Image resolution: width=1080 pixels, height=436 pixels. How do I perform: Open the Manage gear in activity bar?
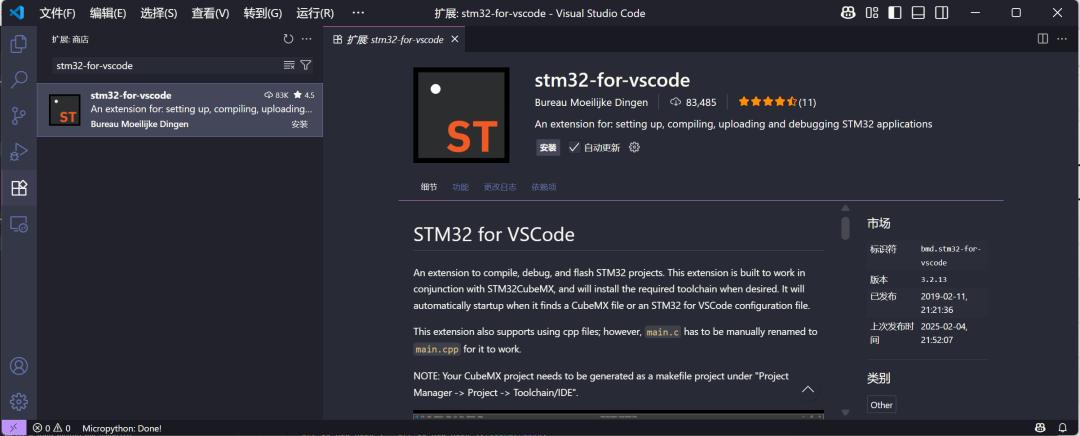(19, 402)
